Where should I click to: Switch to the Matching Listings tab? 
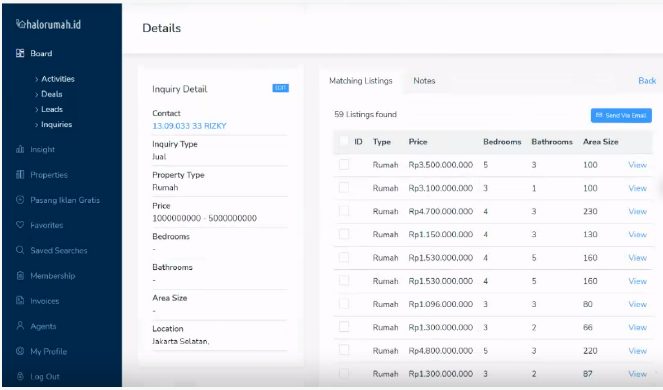pyautogui.click(x=361, y=80)
